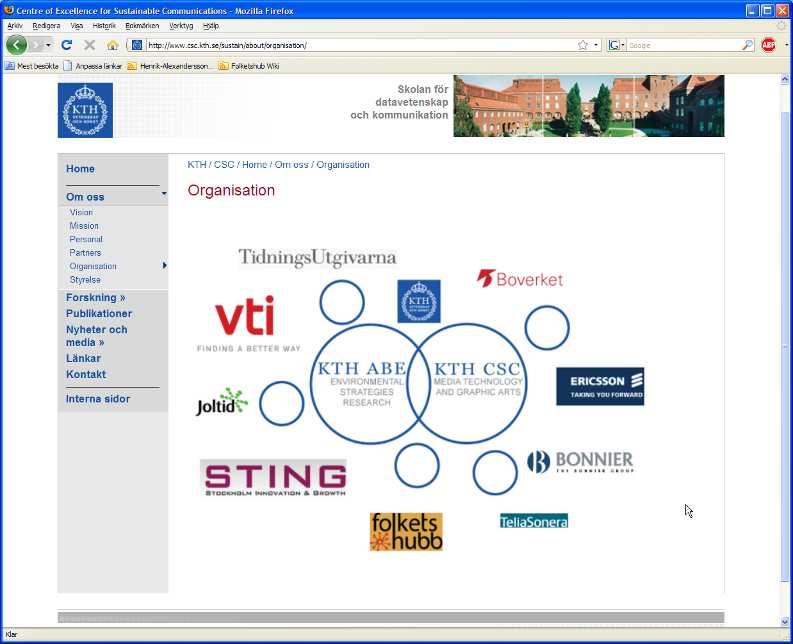Viewport: 793px width, 644px height.
Task: Open the address bar history dropdown arrow
Action: pos(596,46)
